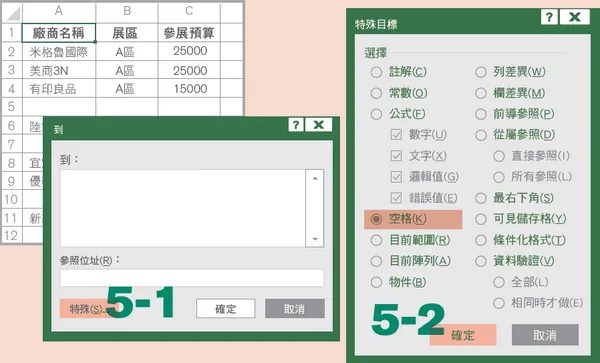Select the 前導參照(P) radio option
The image size is (600, 363).
coord(481,114)
